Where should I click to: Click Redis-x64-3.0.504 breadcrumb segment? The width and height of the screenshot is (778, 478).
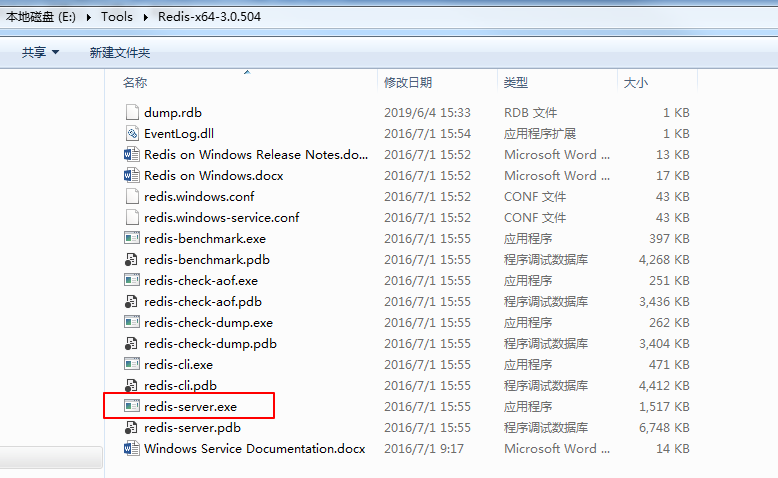coord(209,17)
